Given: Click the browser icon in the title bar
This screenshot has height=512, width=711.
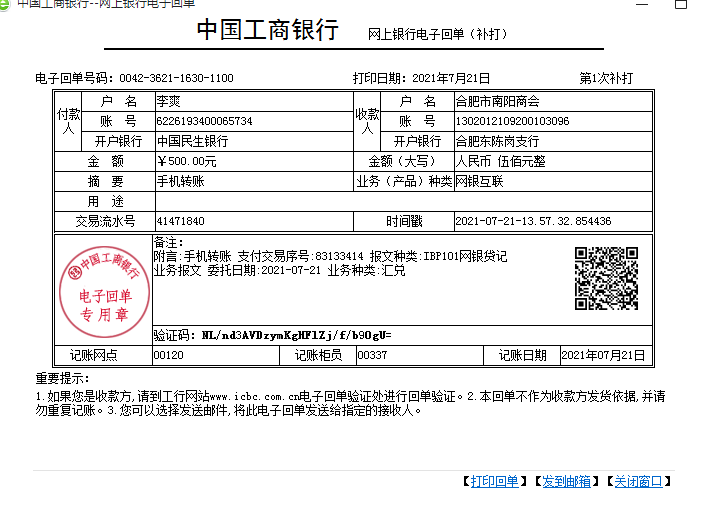Looking at the screenshot, I should pyautogui.click(x=8, y=4).
